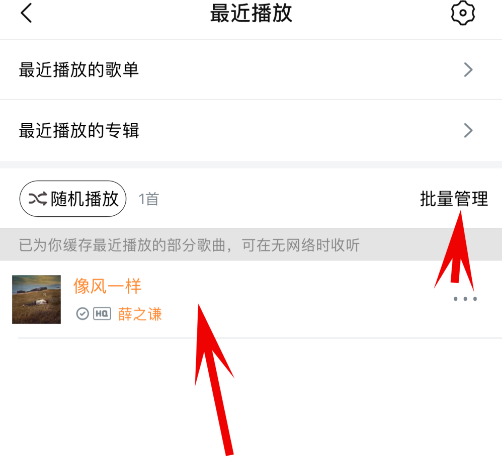The image size is (502, 474).
Task: Tap the HQ quality badge
Action: [x=102, y=314]
